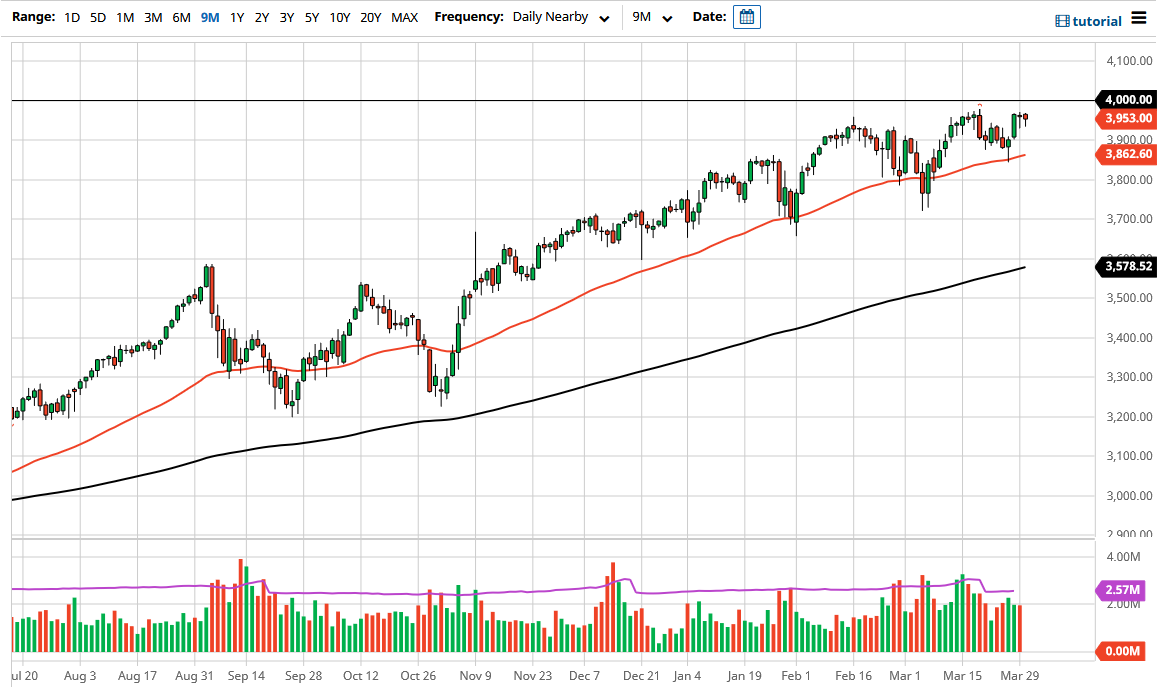Open the Date calendar picker
1162x692 pixels.
coord(746,17)
